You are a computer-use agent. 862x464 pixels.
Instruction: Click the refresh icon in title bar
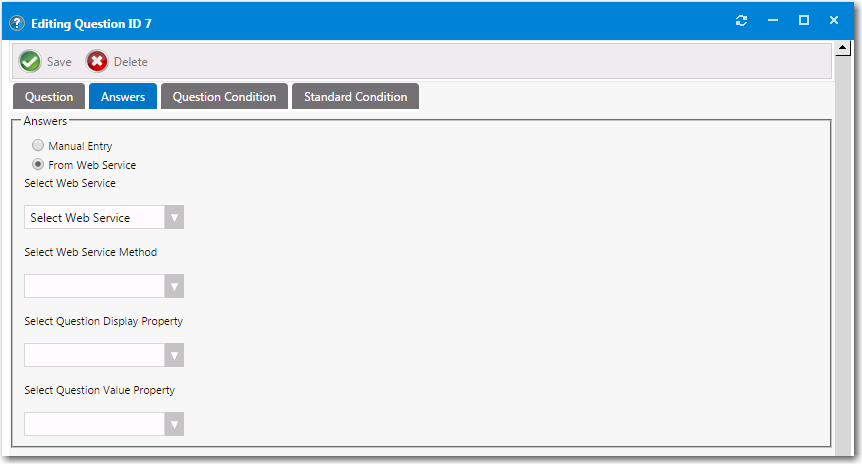[741, 21]
